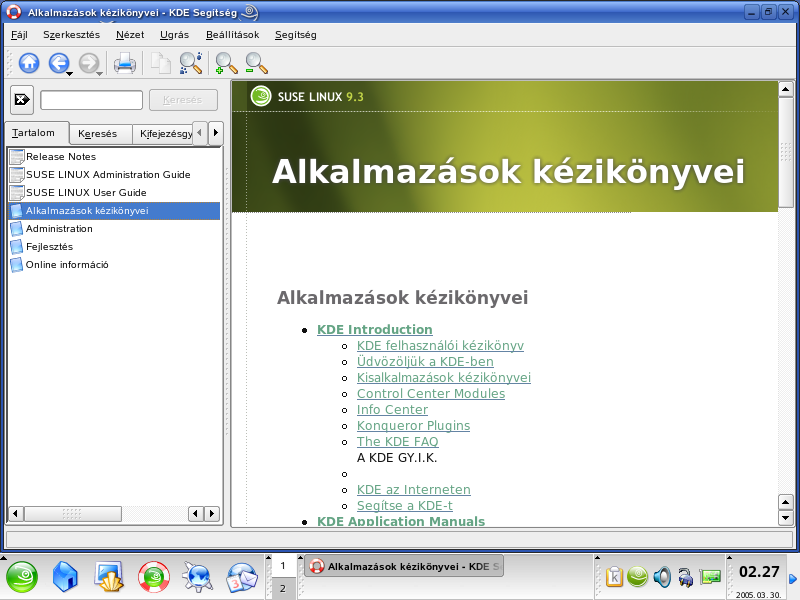The width and height of the screenshot is (800, 600).
Task: Expand the panel with the right-edge arrow
Action: pos(793,579)
